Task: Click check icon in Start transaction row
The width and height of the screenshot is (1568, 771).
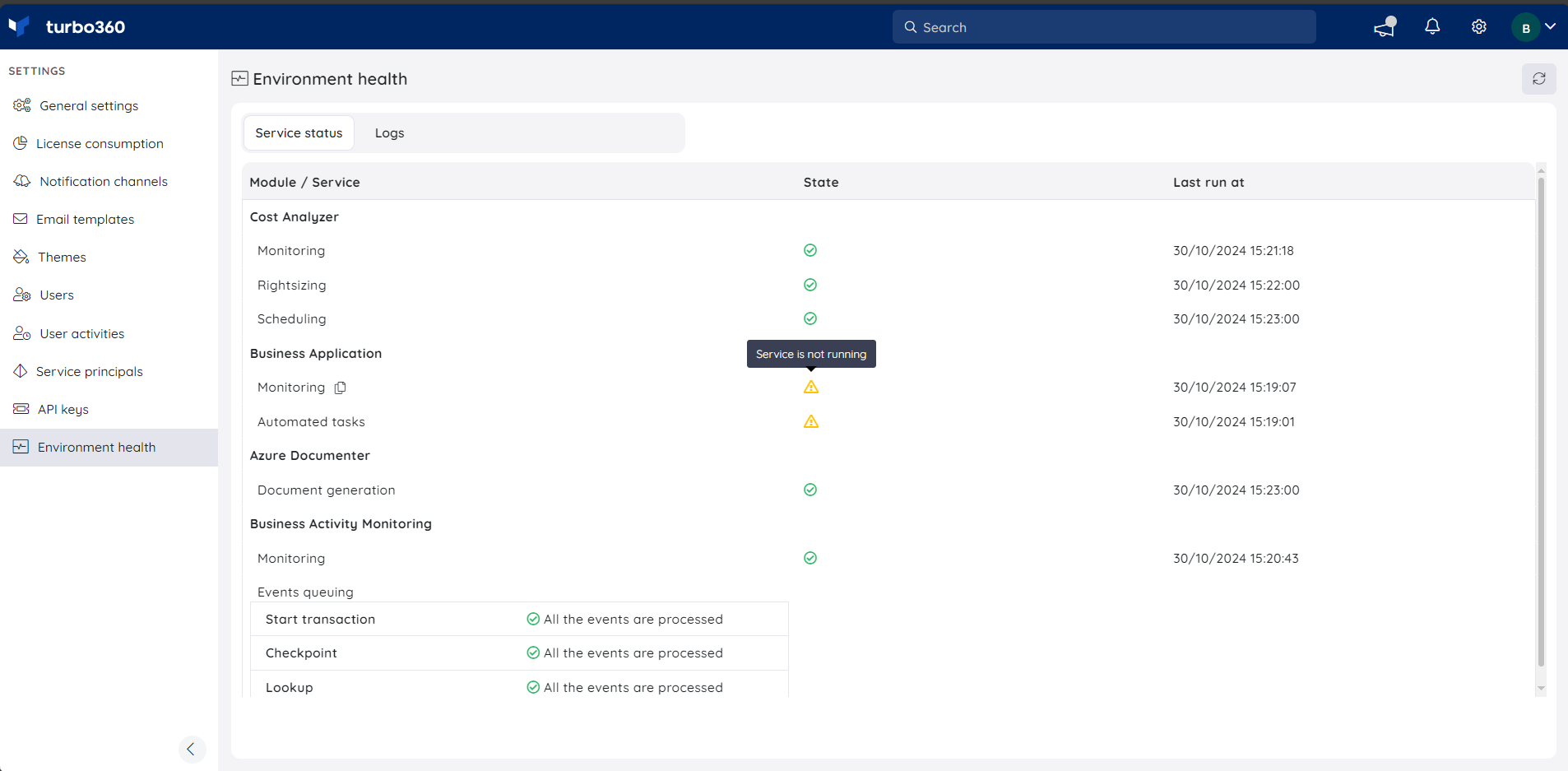Action: tap(533, 619)
